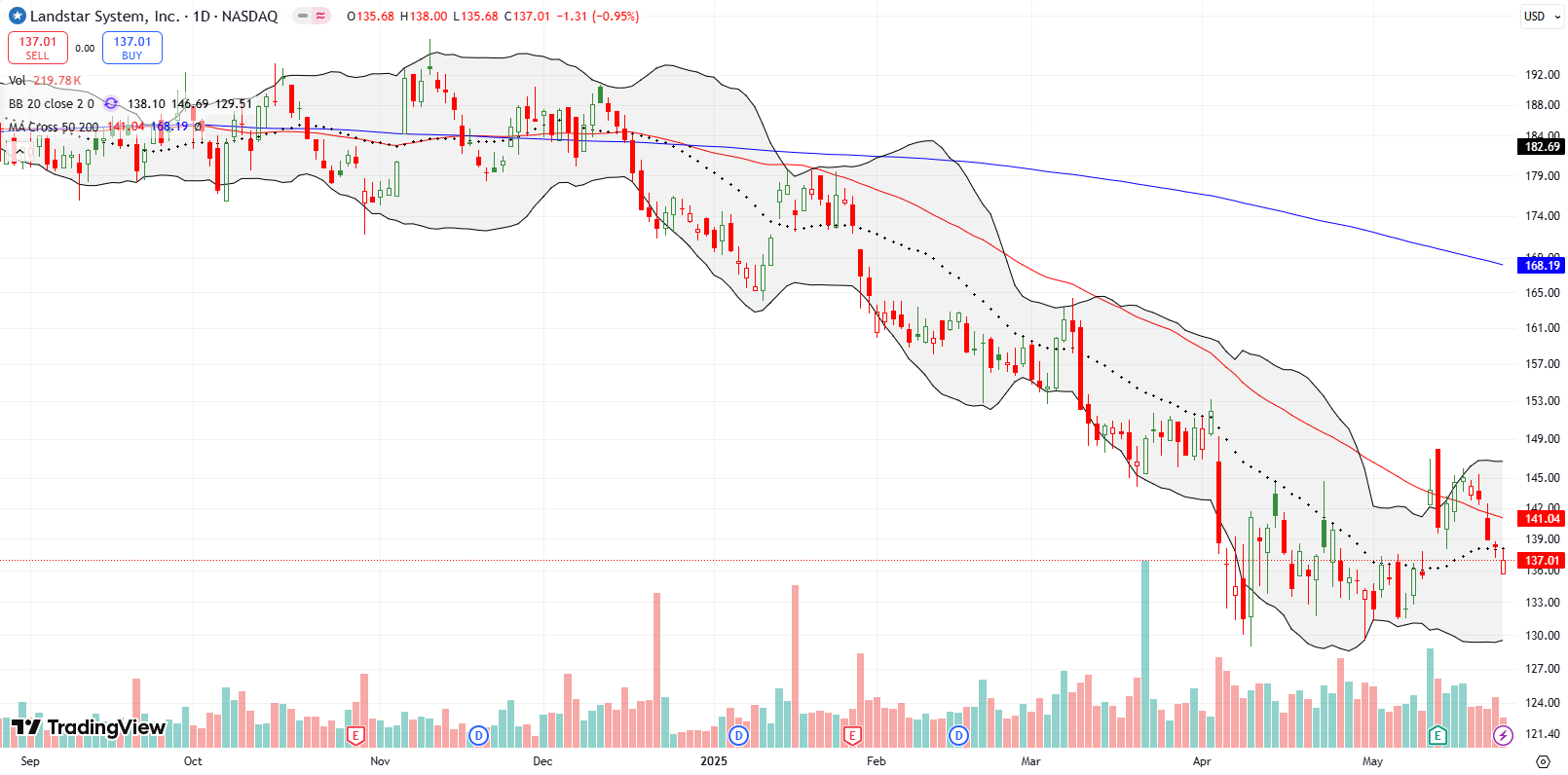Click the BUY 137.01 button
Screen dimensions: 1568x775
(132, 48)
